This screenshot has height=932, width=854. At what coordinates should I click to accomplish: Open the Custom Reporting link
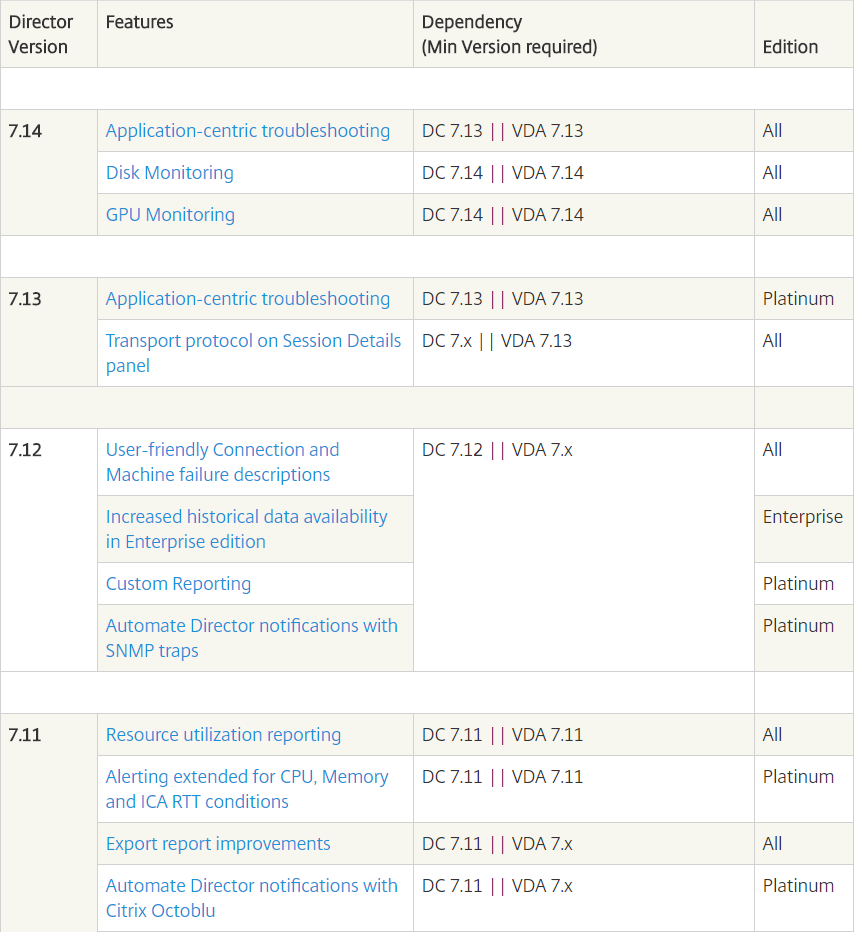click(178, 584)
